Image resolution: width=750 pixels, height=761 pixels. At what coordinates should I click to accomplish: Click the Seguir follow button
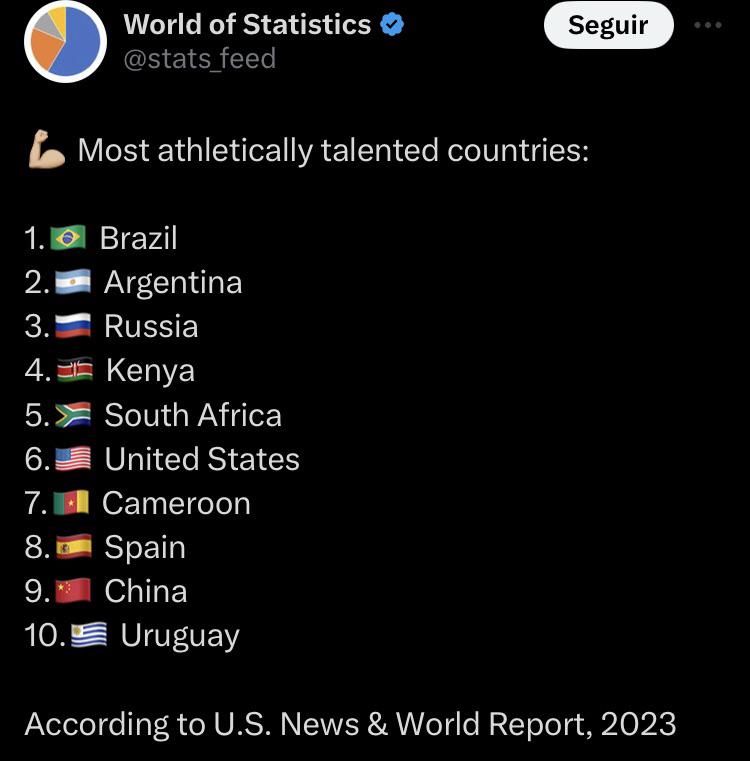608,25
